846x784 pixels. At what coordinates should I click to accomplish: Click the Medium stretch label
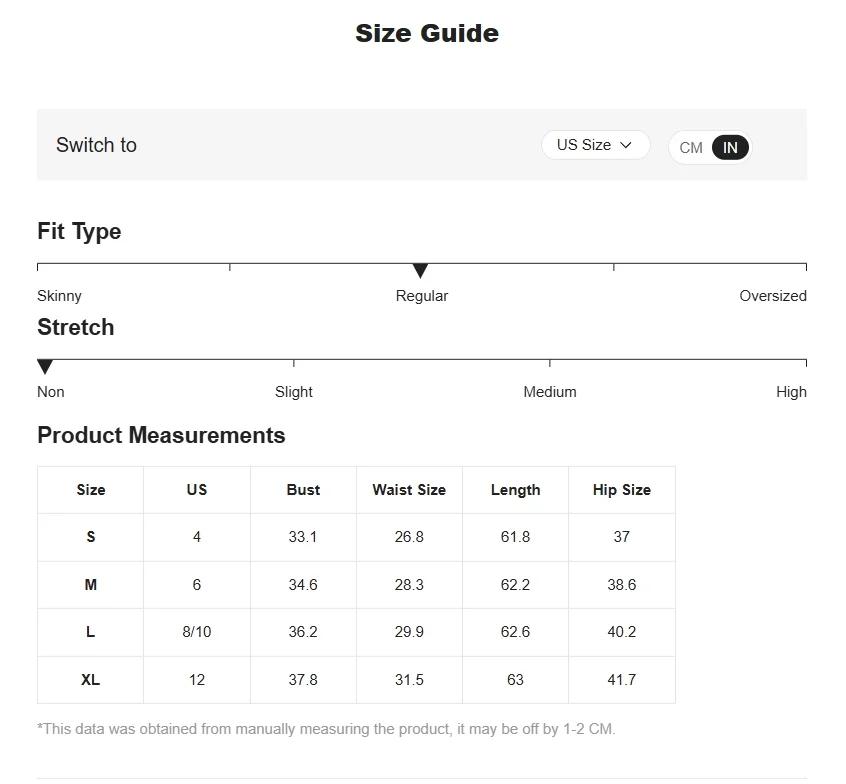[550, 392]
